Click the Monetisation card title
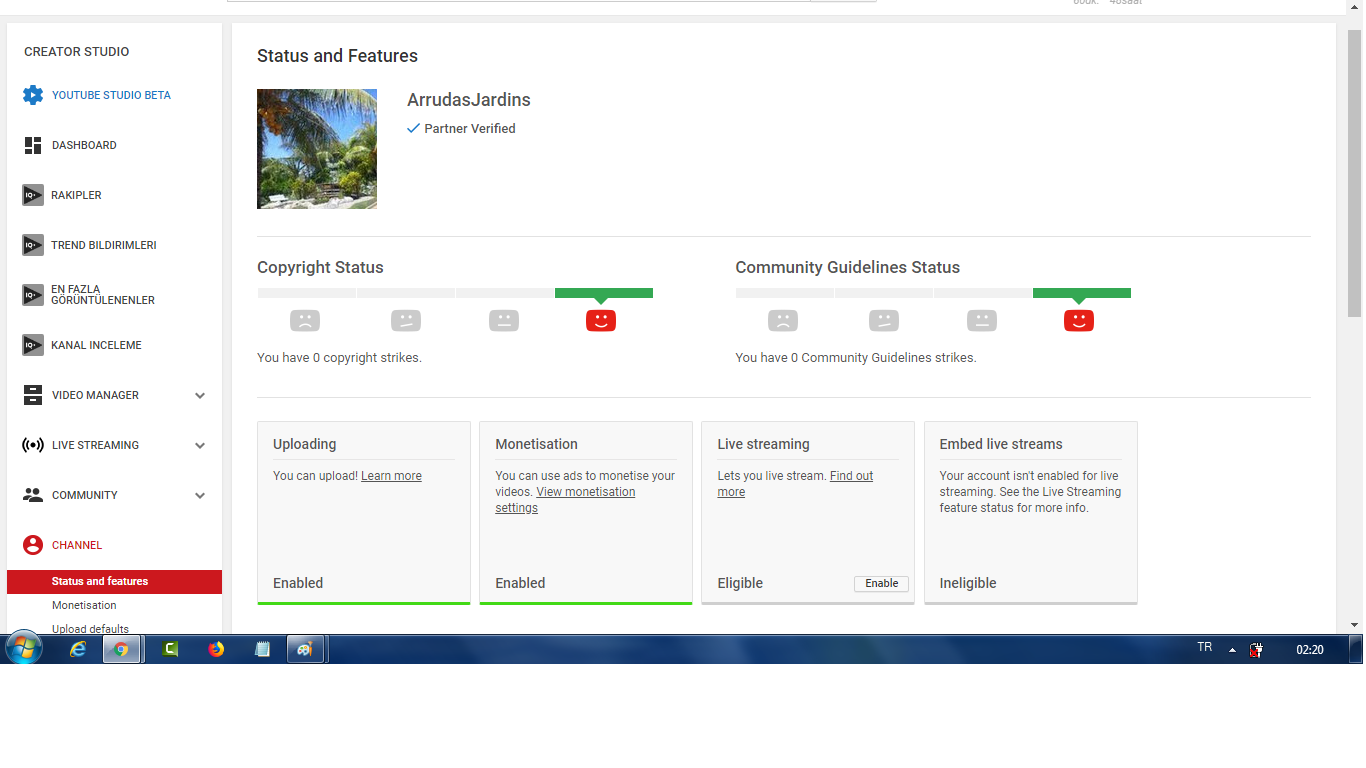1366x768 pixels. pyautogui.click(x=536, y=444)
